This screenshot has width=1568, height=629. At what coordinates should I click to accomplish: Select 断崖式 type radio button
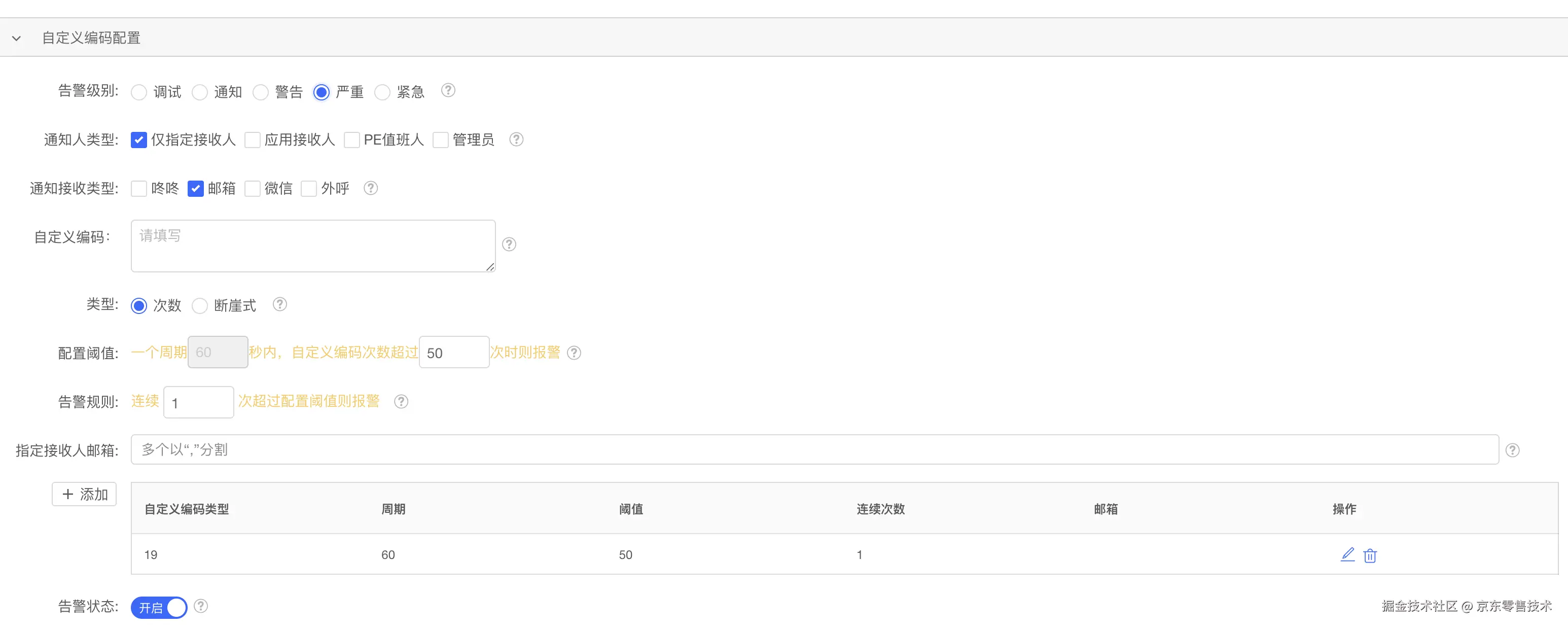click(x=200, y=306)
